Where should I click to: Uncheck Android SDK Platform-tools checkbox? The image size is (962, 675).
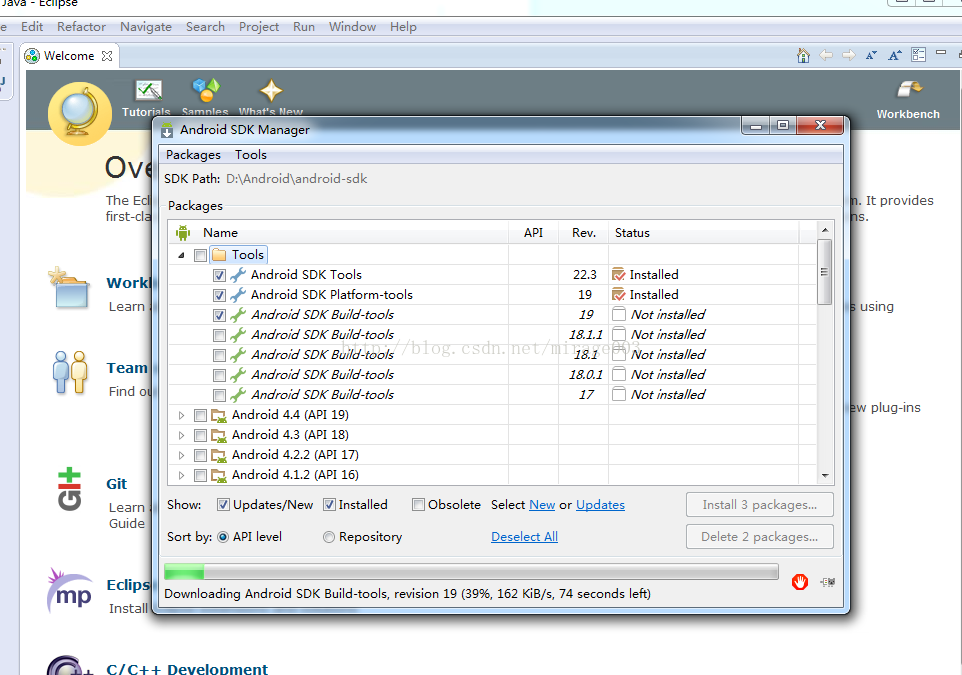tap(219, 295)
